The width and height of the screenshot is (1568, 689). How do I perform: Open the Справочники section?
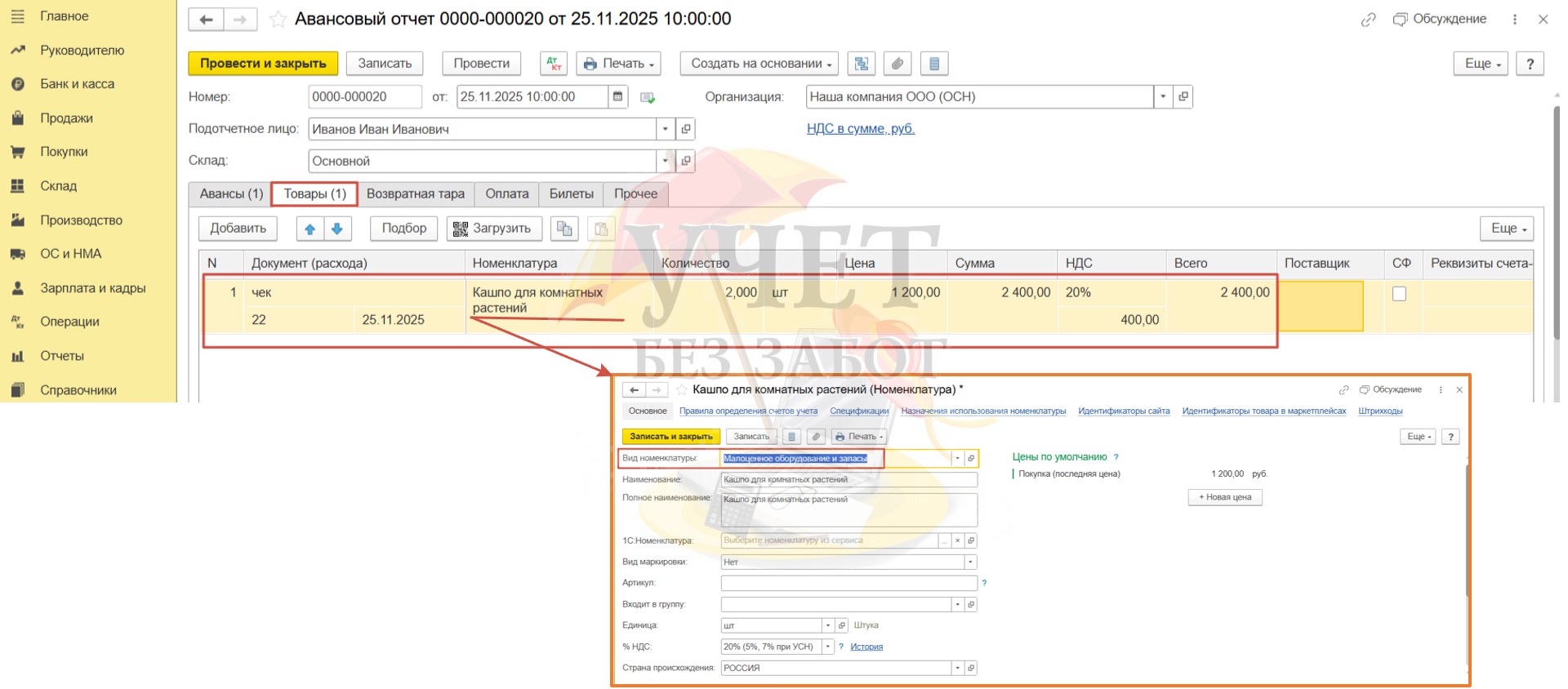[x=78, y=390]
